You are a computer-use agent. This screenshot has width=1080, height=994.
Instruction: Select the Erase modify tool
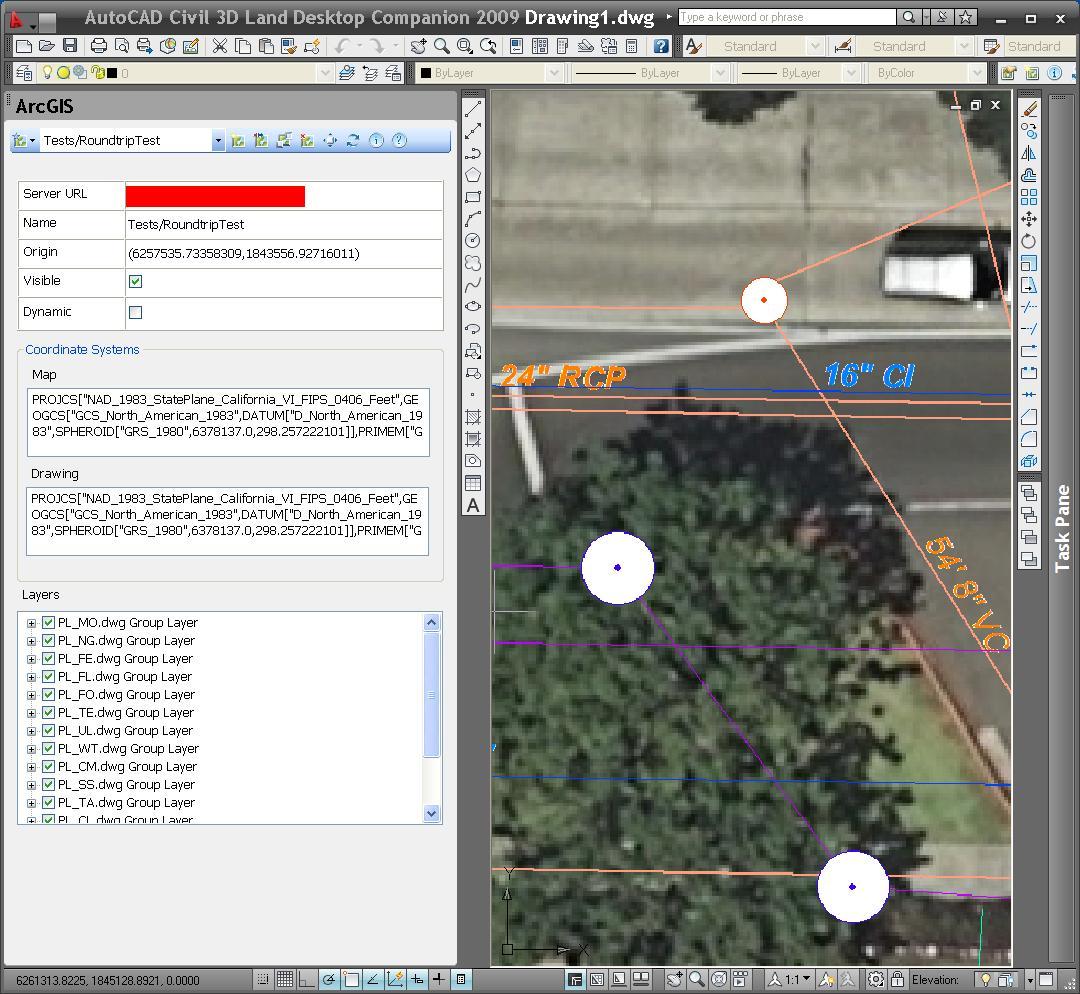(1029, 109)
